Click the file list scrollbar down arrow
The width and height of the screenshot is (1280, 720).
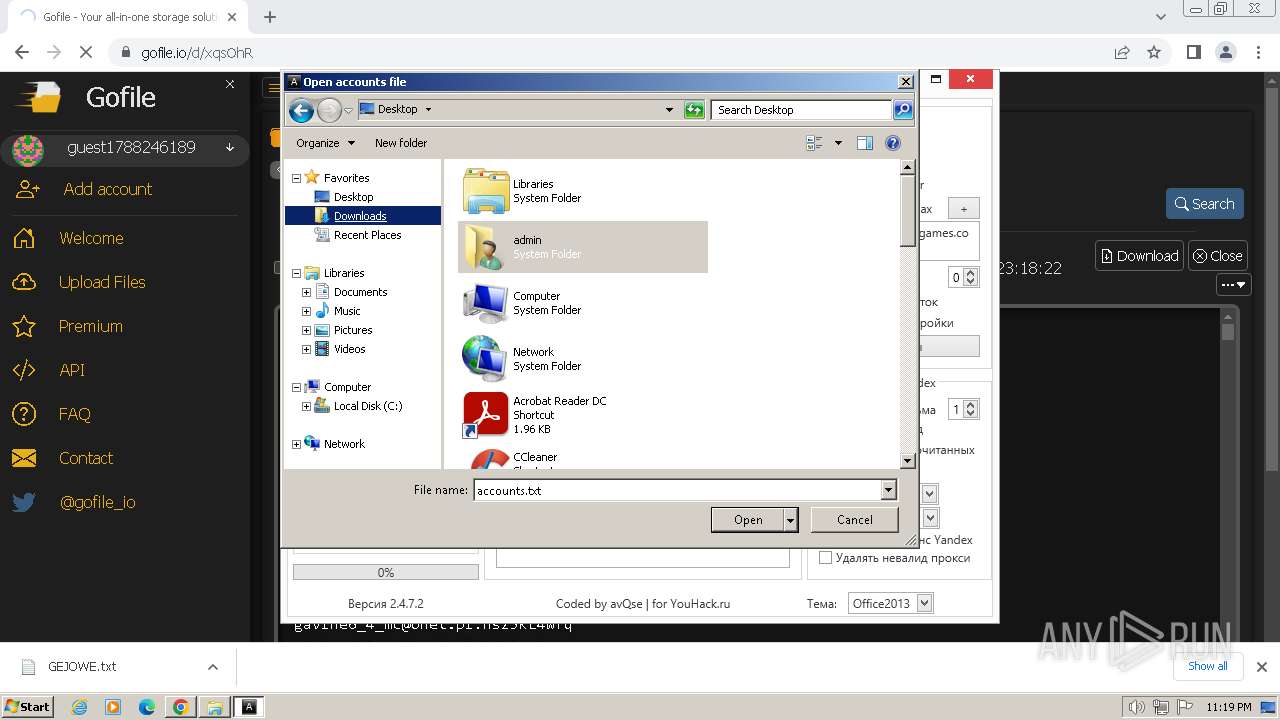908,461
